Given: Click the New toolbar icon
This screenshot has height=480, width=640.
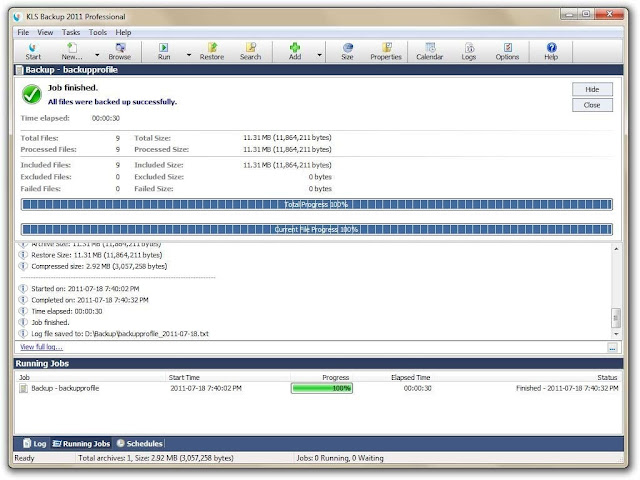Looking at the screenshot, I should [72, 51].
